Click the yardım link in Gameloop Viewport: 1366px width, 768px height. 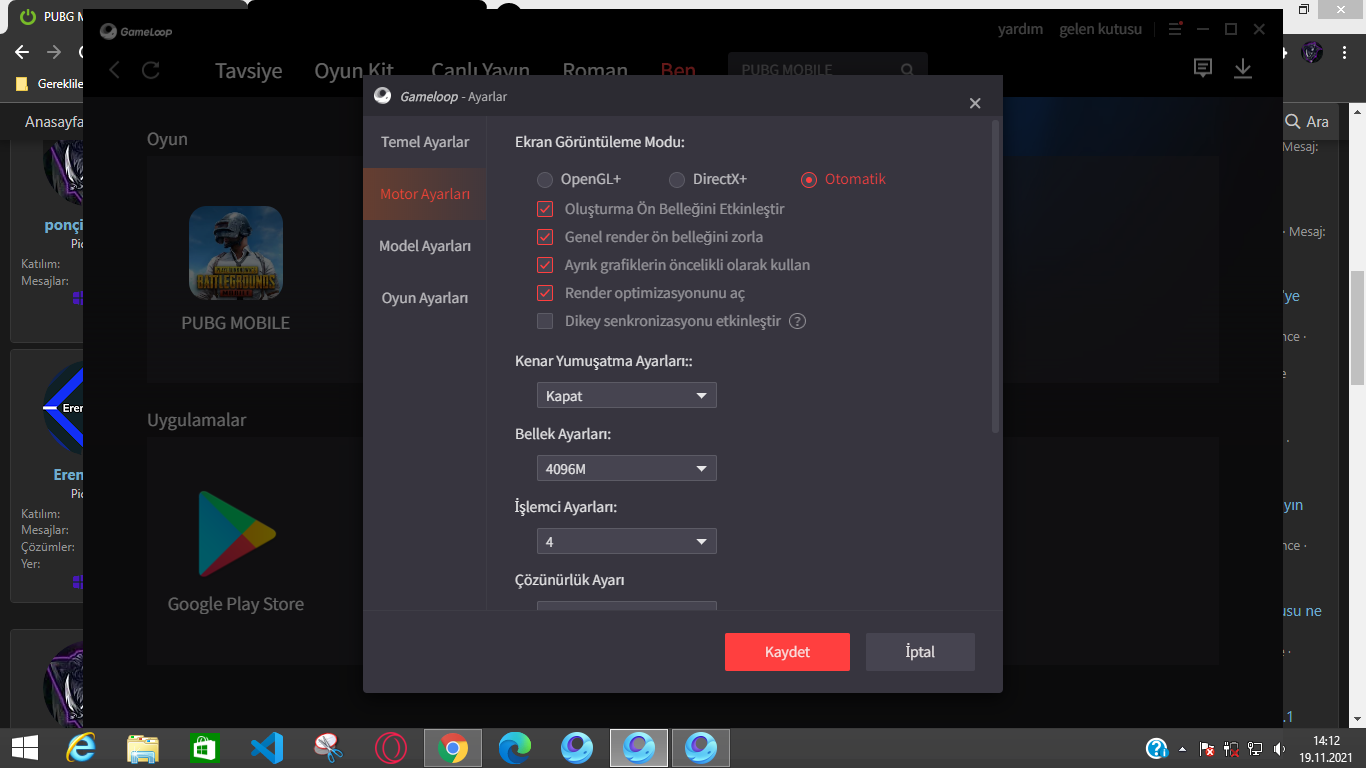[x=1020, y=29]
